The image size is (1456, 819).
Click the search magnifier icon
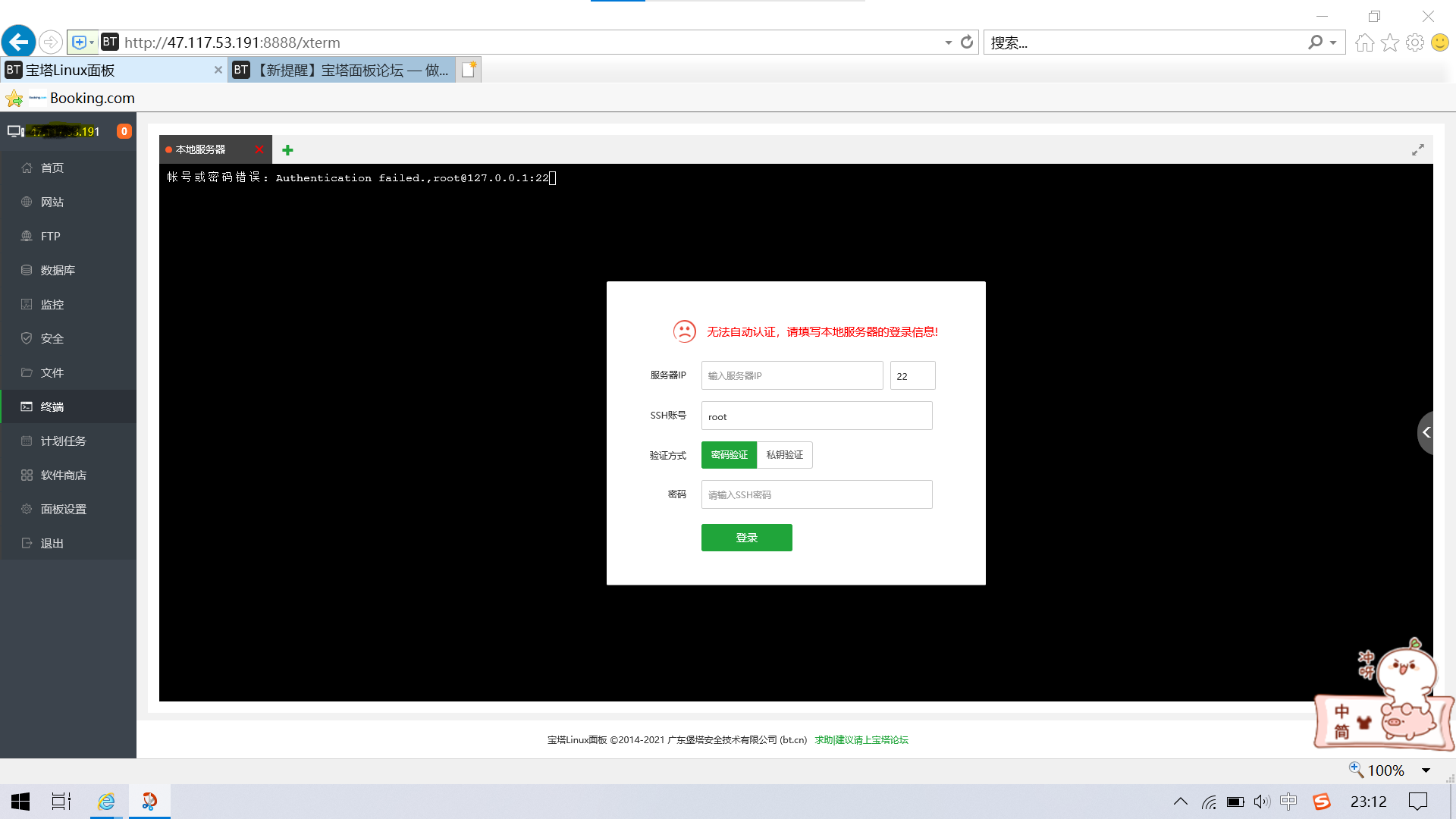click(x=1315, y=42)
